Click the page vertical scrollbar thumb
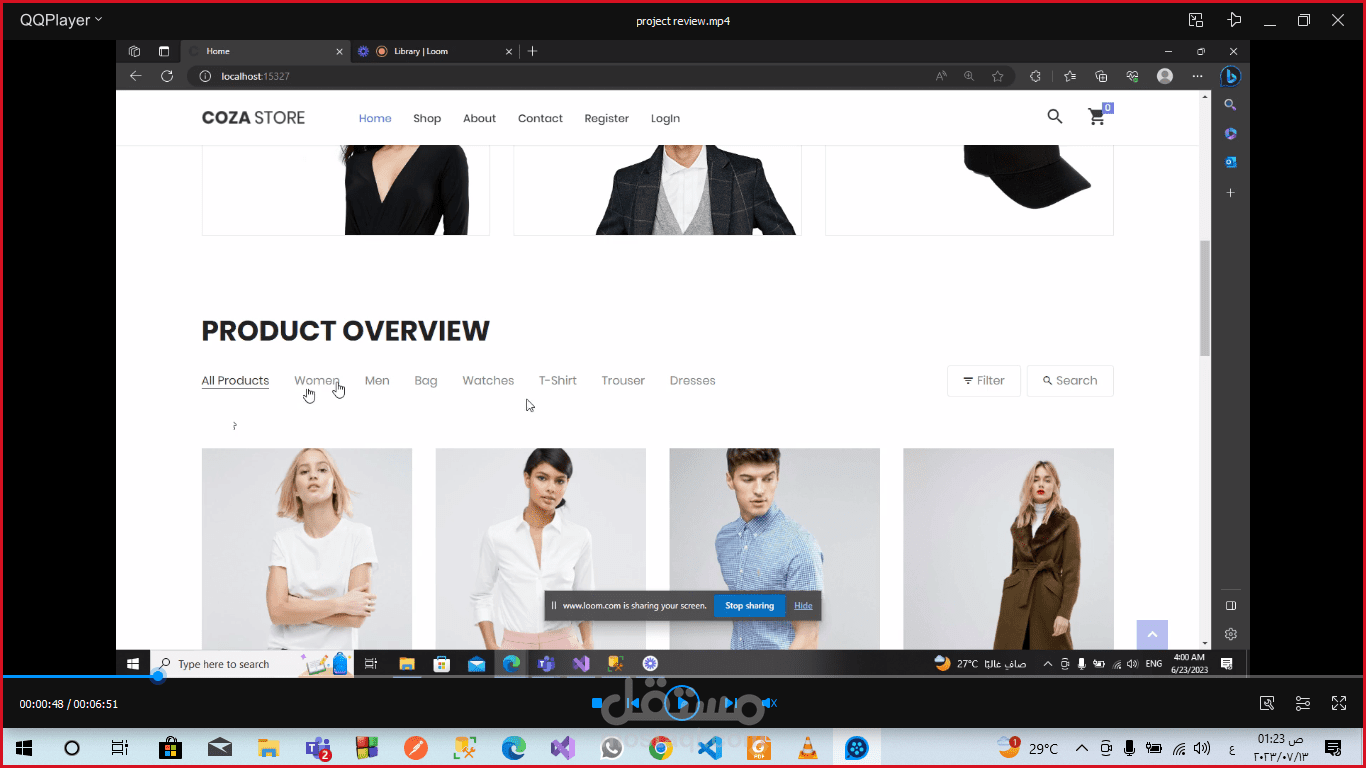 coord(1205,298)
